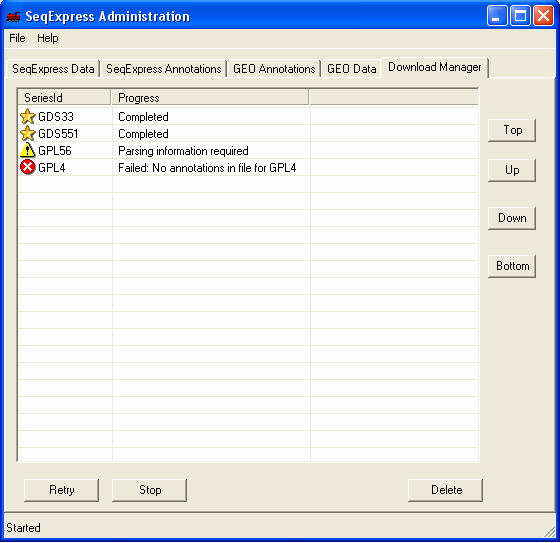Select the Download Manager tab
Screen dimensions: 560x543
click(x=435, y=67)
